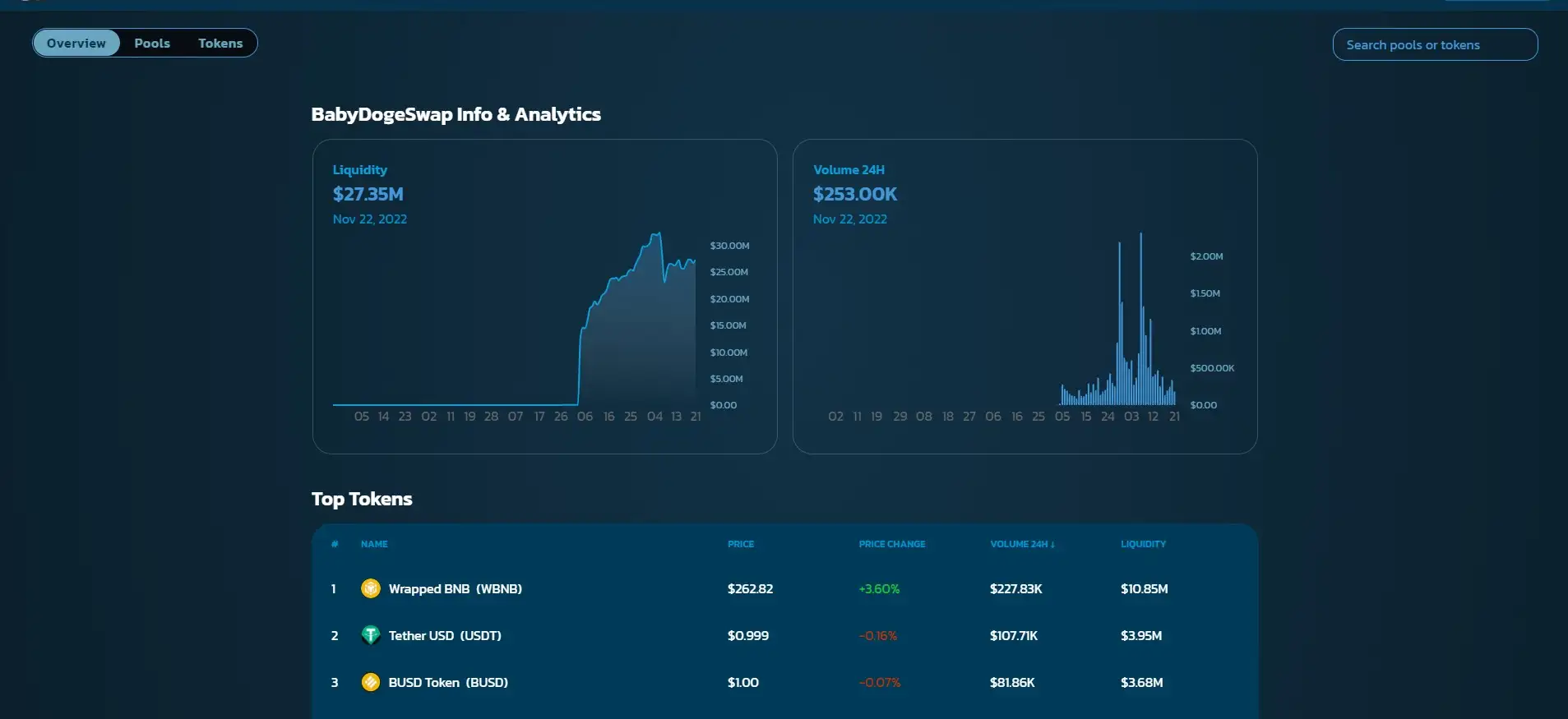Sort by Name column header
The height and width of the screenshot is (719, 1568).
374,544
